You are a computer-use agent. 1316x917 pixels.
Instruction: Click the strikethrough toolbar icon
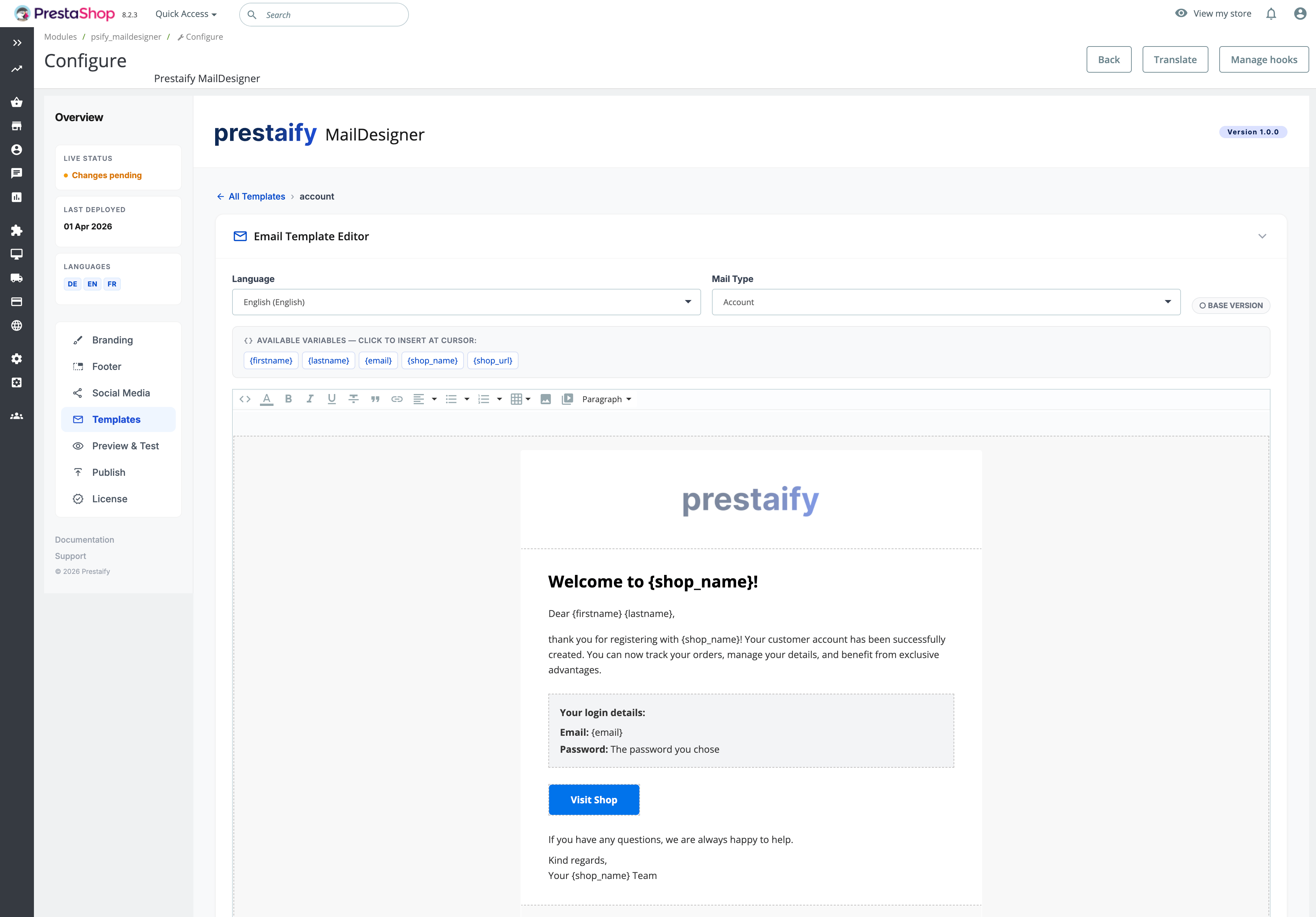click(x=354, y=399)
